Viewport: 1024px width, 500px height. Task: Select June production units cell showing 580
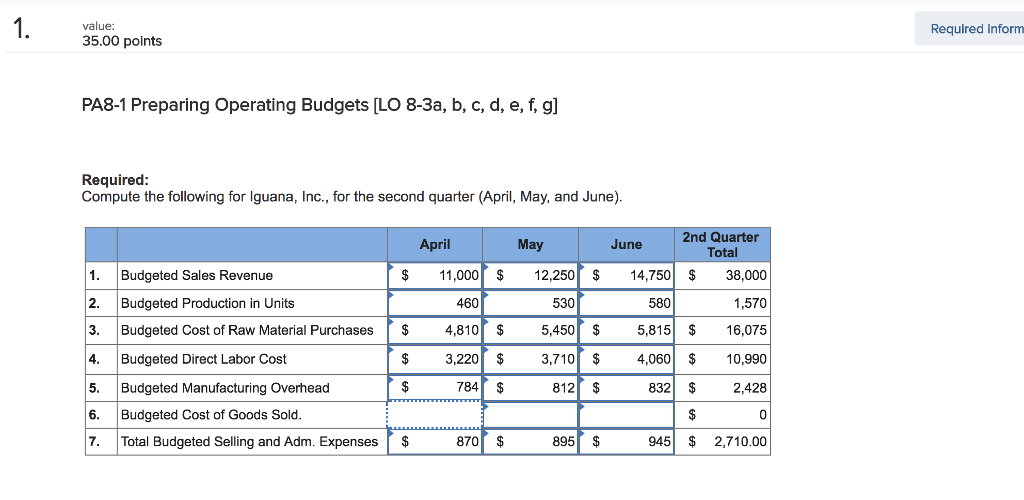pyautogui.click(x=626, y=303)
